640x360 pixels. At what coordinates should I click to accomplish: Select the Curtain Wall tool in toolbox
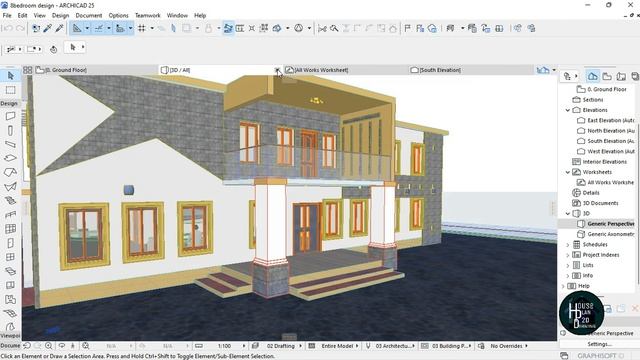tap(11, 229)
